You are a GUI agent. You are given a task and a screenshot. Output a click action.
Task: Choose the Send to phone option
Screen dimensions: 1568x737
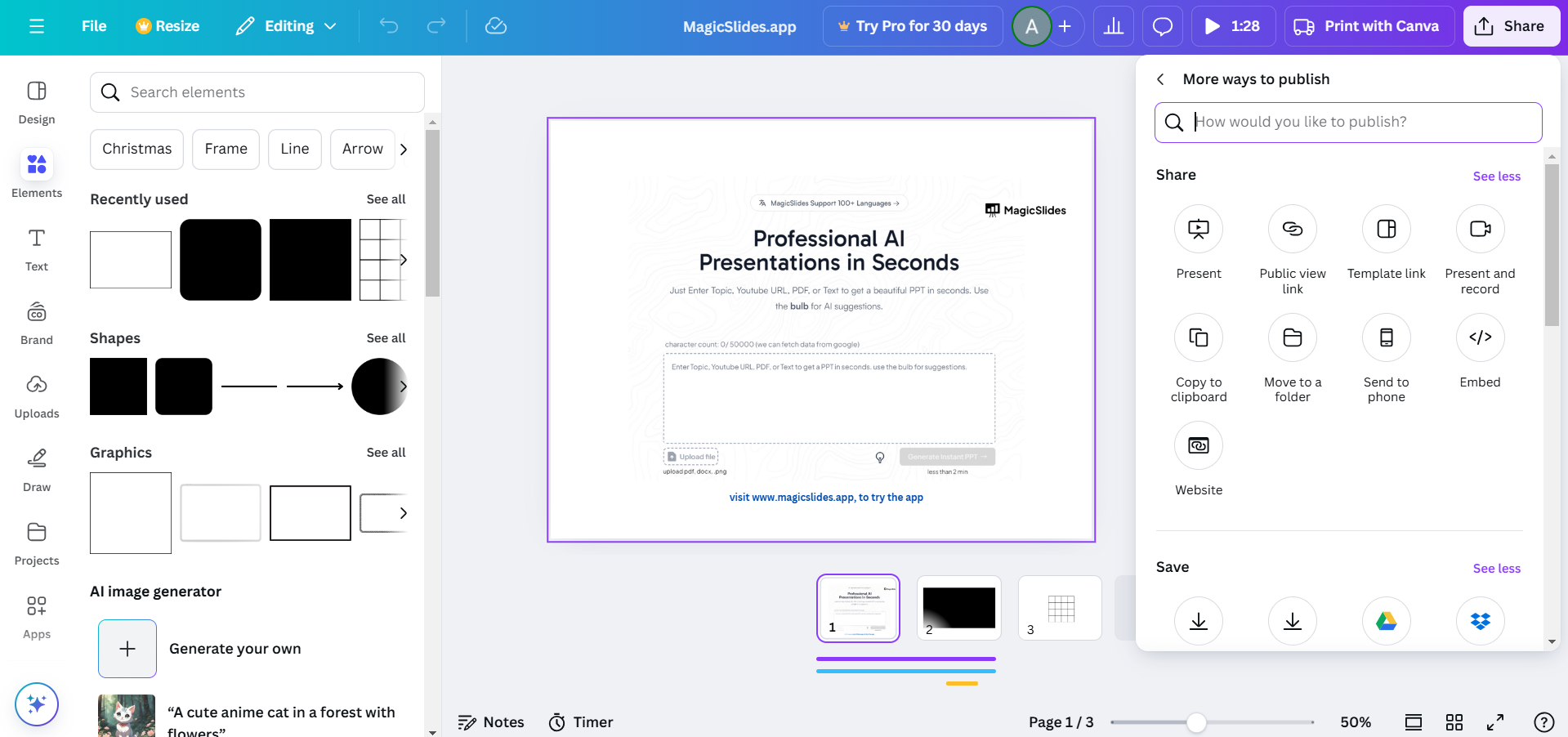click(x=1387, y=359)
